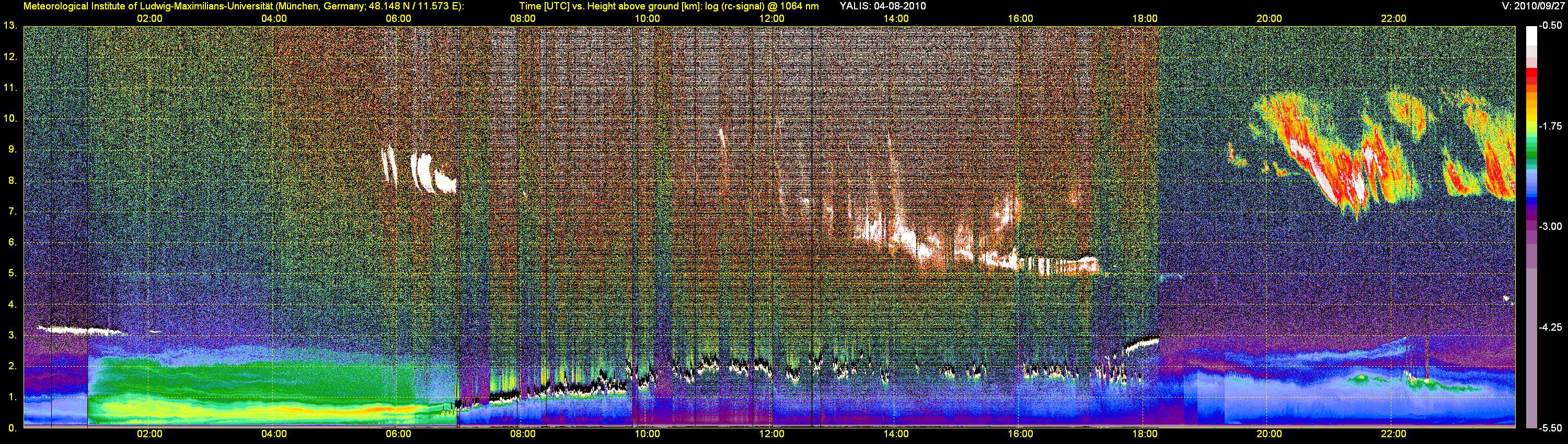Screen dimensions: 1568x444
Task: Pick the 3. km height axis label
Action: point(12,335)
